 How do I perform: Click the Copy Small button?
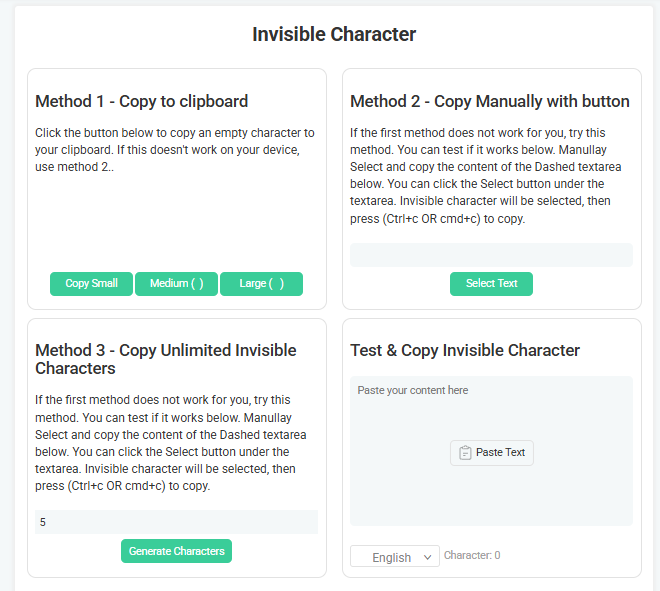click(91, 284)
